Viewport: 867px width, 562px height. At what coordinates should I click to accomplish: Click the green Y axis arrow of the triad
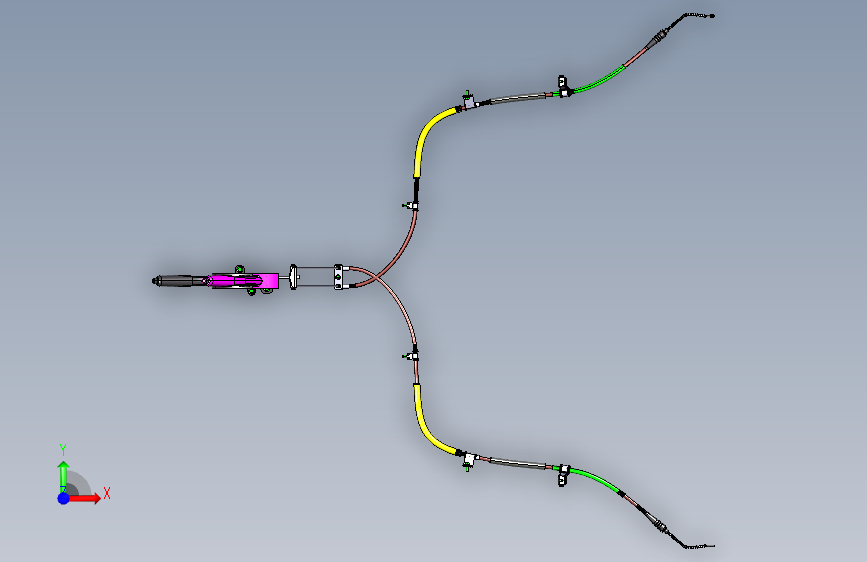pos(64,477)
